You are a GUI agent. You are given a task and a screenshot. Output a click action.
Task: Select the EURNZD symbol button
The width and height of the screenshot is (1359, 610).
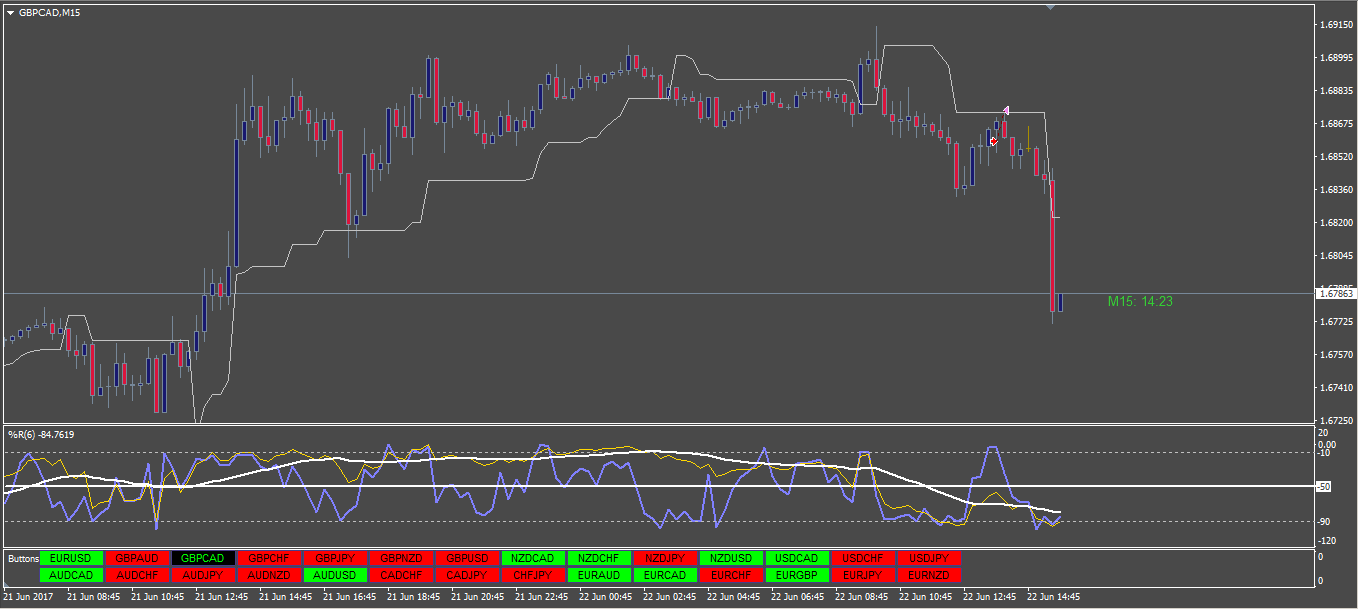point(929,575)
